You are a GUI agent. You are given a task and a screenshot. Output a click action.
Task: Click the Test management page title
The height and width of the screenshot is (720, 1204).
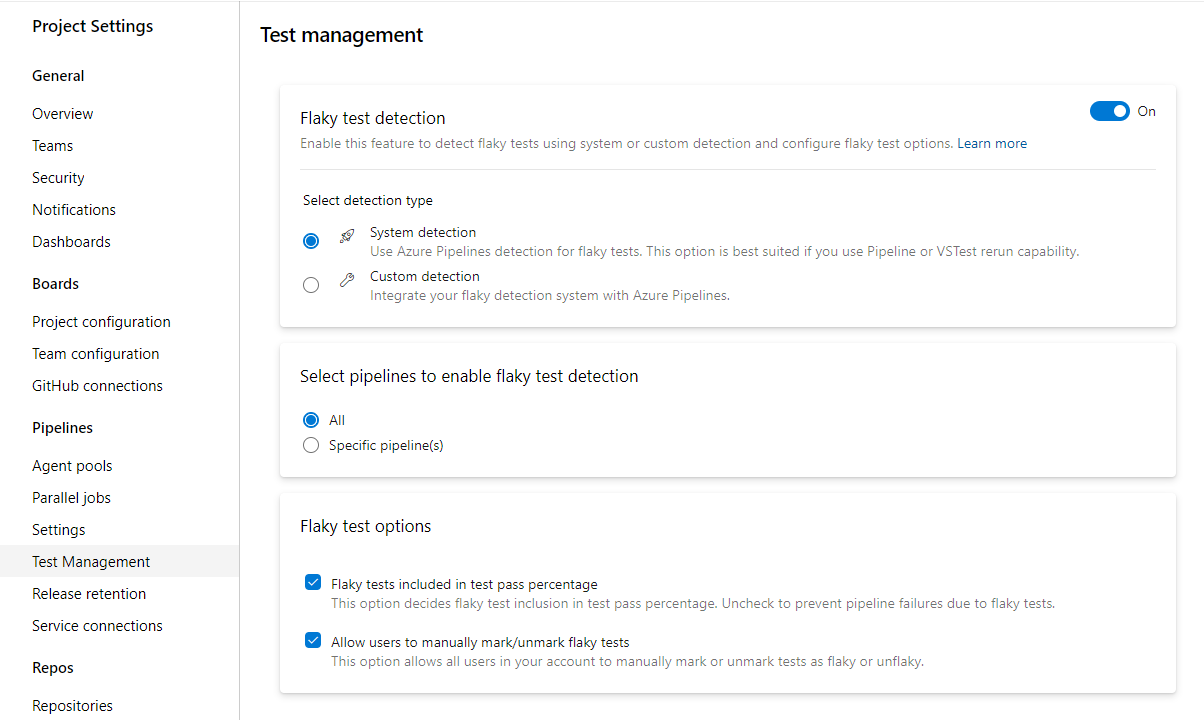342,35
